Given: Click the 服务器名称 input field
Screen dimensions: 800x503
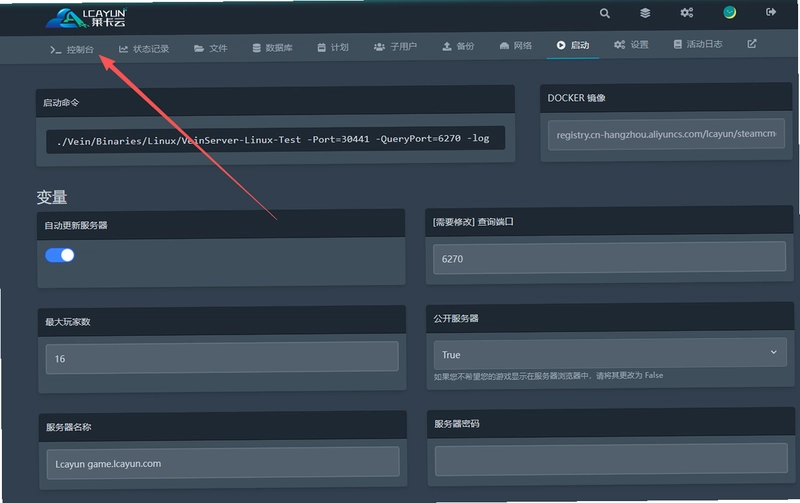Looking at the screenshot, I should click(x=223, y=463).
